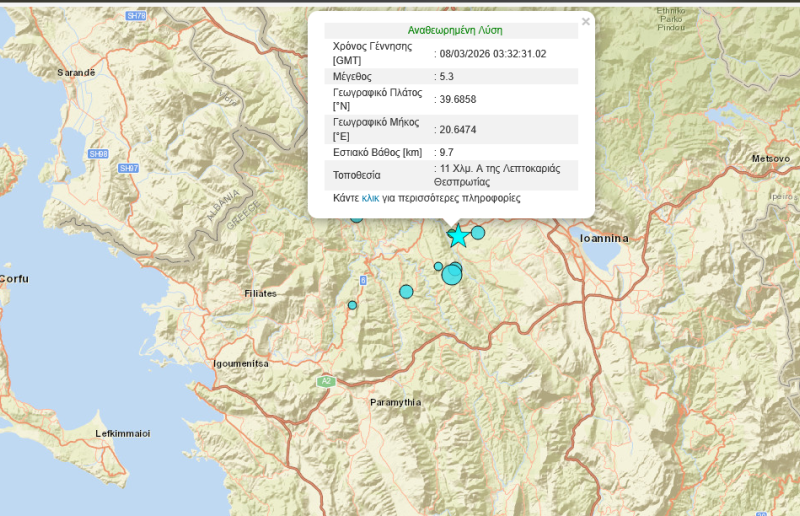Screen dimensions: 800x516
Task: Click the largest cyan earthquake circle
Action: click(x=452, y=274)
